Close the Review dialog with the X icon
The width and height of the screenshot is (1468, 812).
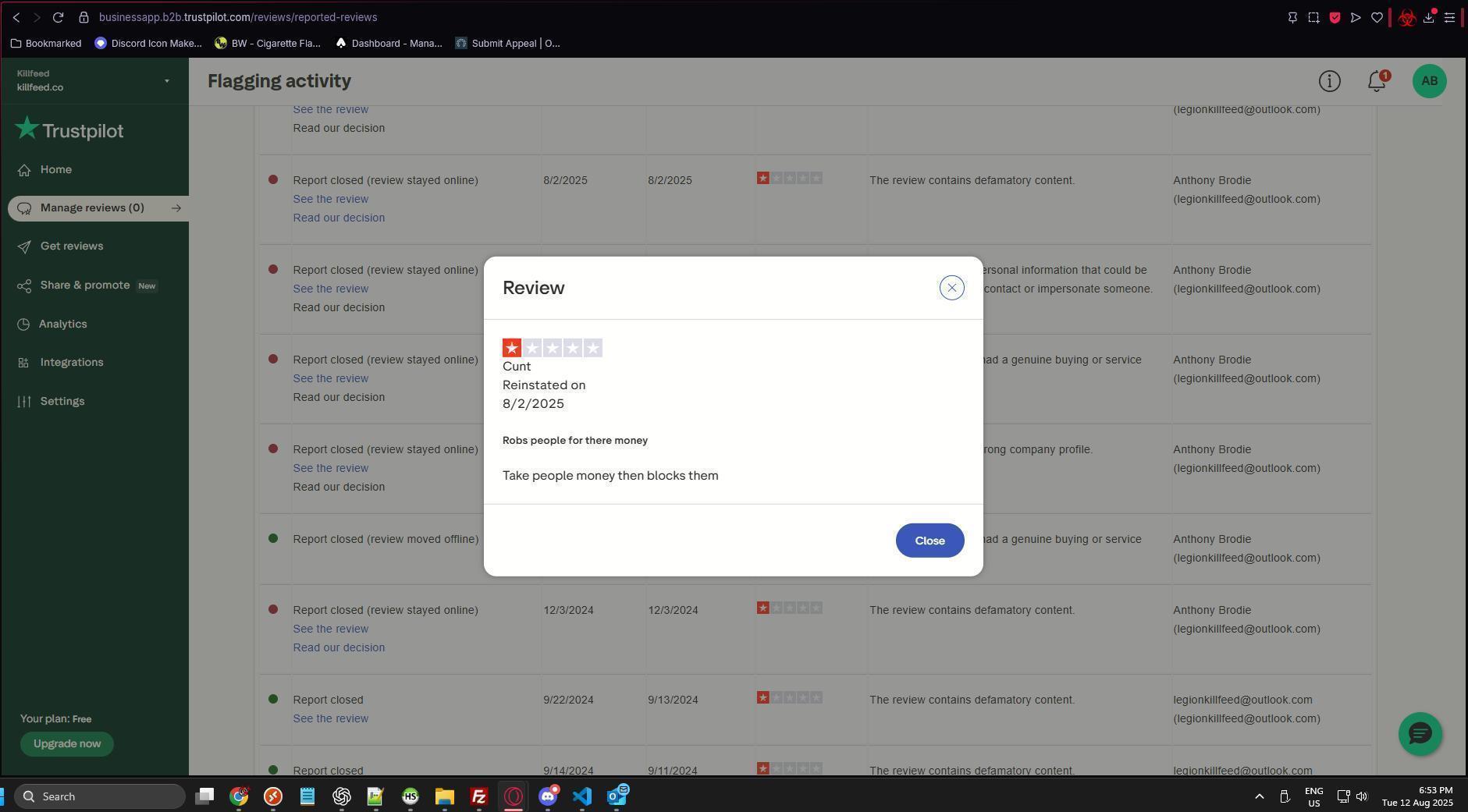click(x=951, y=288)
